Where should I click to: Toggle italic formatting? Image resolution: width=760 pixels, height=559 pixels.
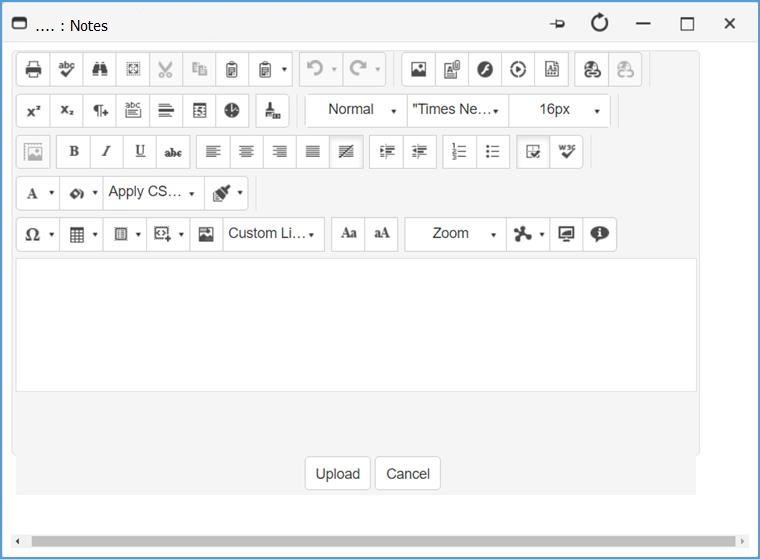point(106,152)
